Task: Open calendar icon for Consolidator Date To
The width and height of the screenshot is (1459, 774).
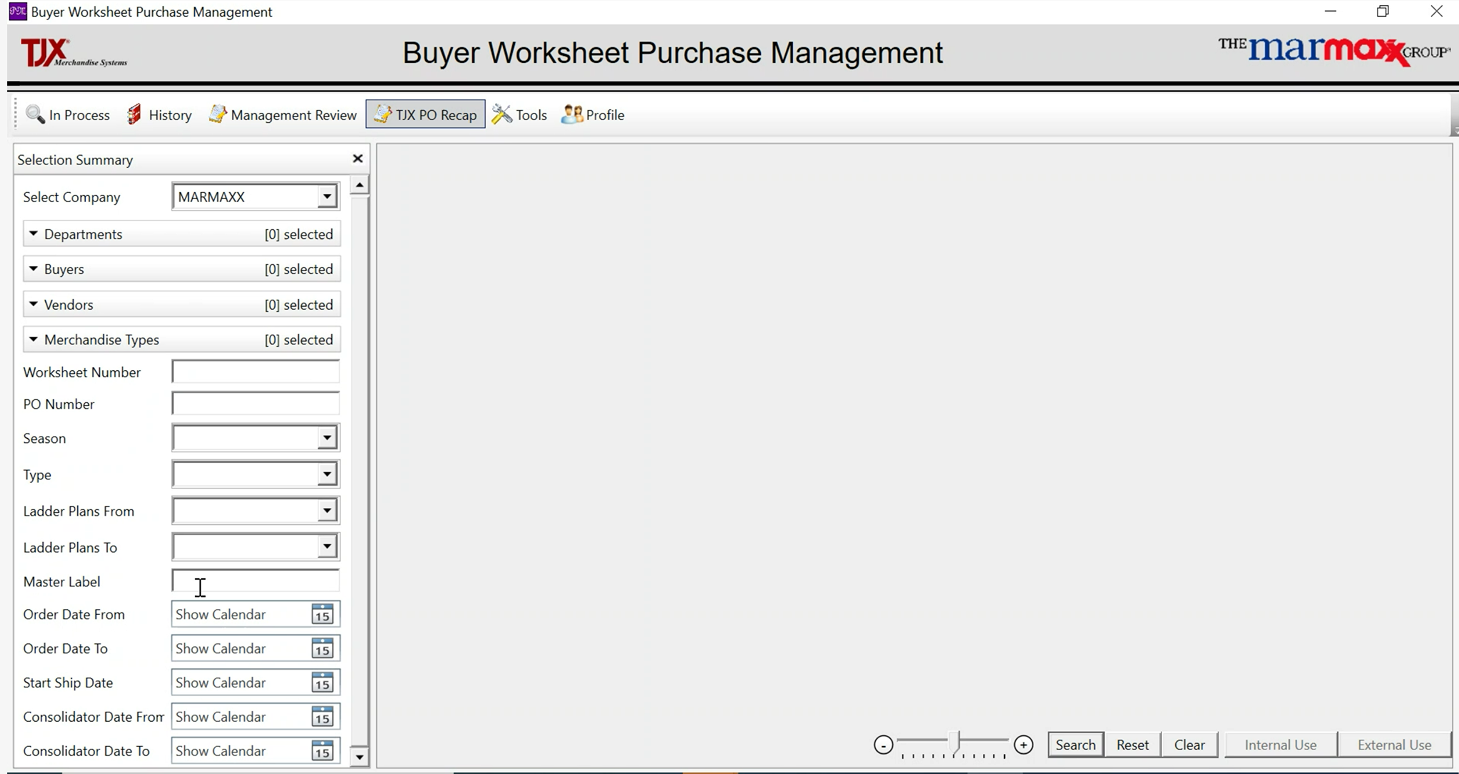Action: (x=322, y=750)
